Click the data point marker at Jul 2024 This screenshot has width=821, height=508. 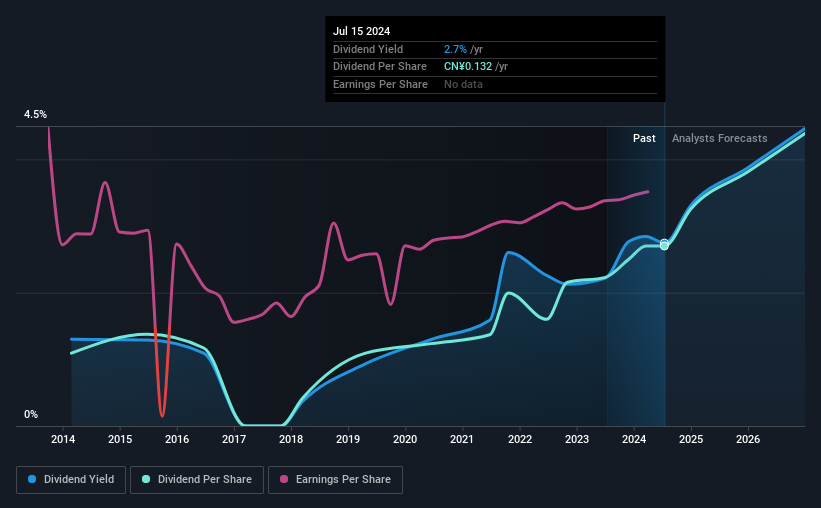click(664, 245)
